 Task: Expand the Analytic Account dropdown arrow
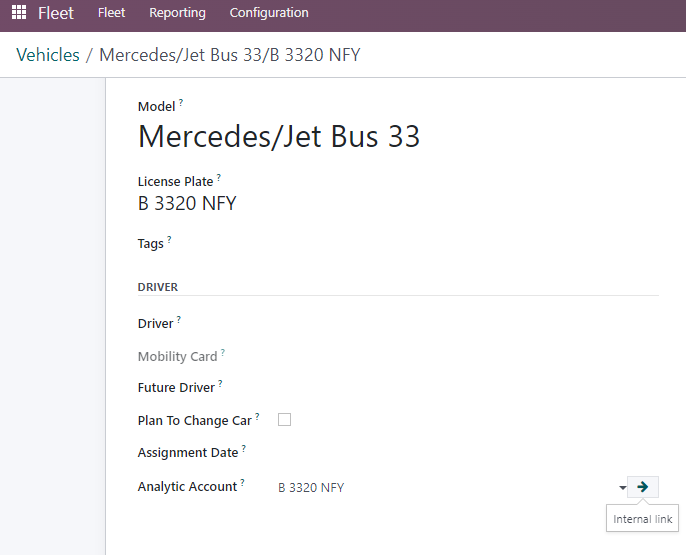622,487
